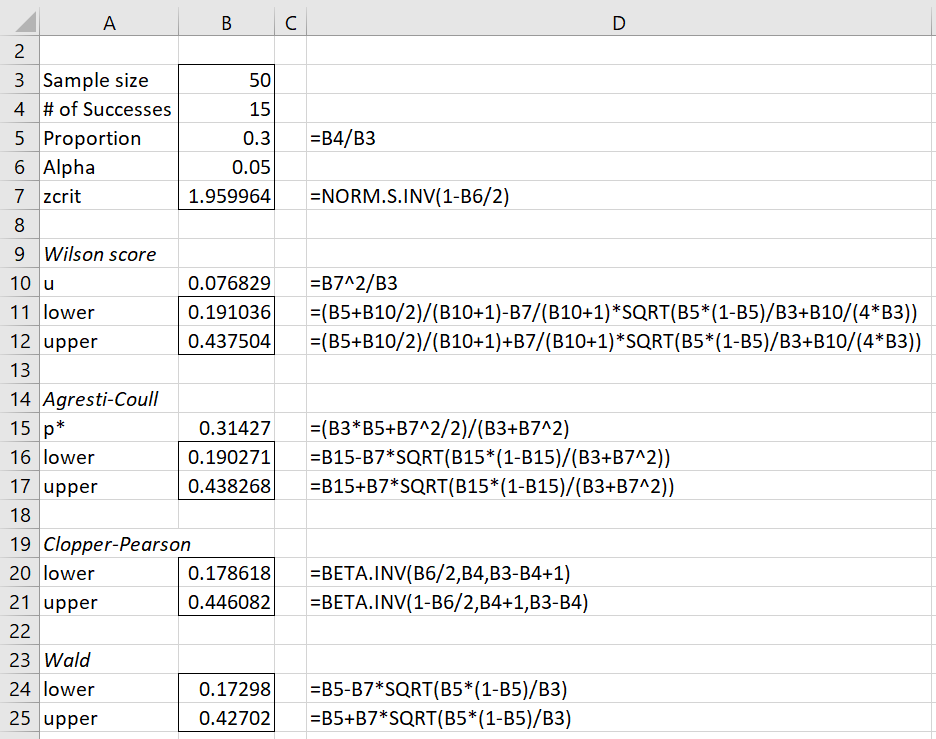Select the Sample size value cell 50

[226, 80]
